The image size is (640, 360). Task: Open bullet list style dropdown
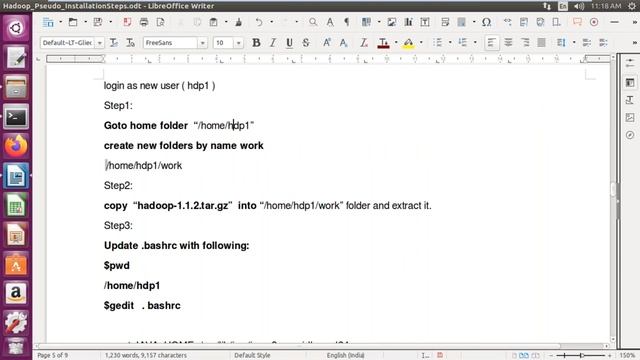pyautogui.click(x=450, y=42)
